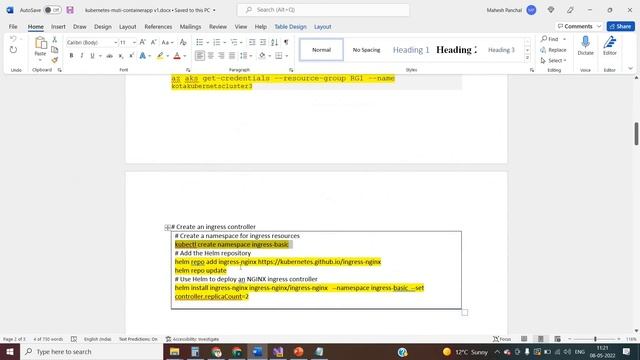640x360 pixels.
Task: Toggle Show/Hide paragraph marks
Action: coord(286,42)
